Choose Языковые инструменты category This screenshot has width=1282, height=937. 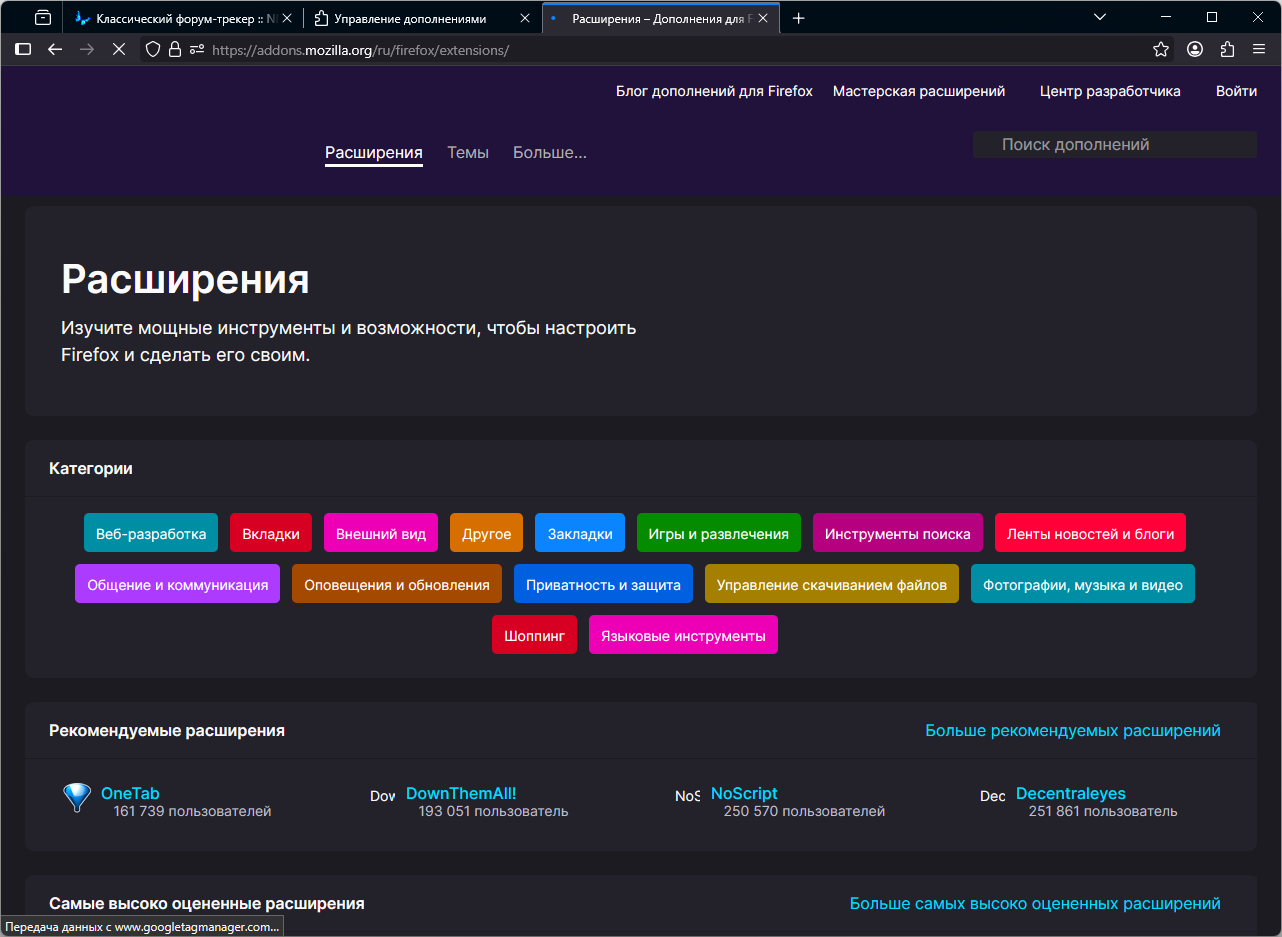point(684,635)
